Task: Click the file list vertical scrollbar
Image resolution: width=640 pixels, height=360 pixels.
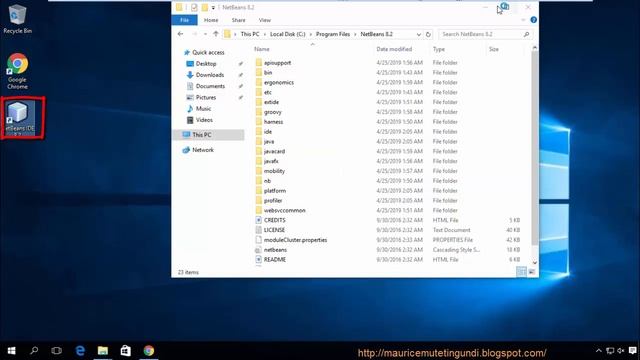Action: tap(535, 149)
